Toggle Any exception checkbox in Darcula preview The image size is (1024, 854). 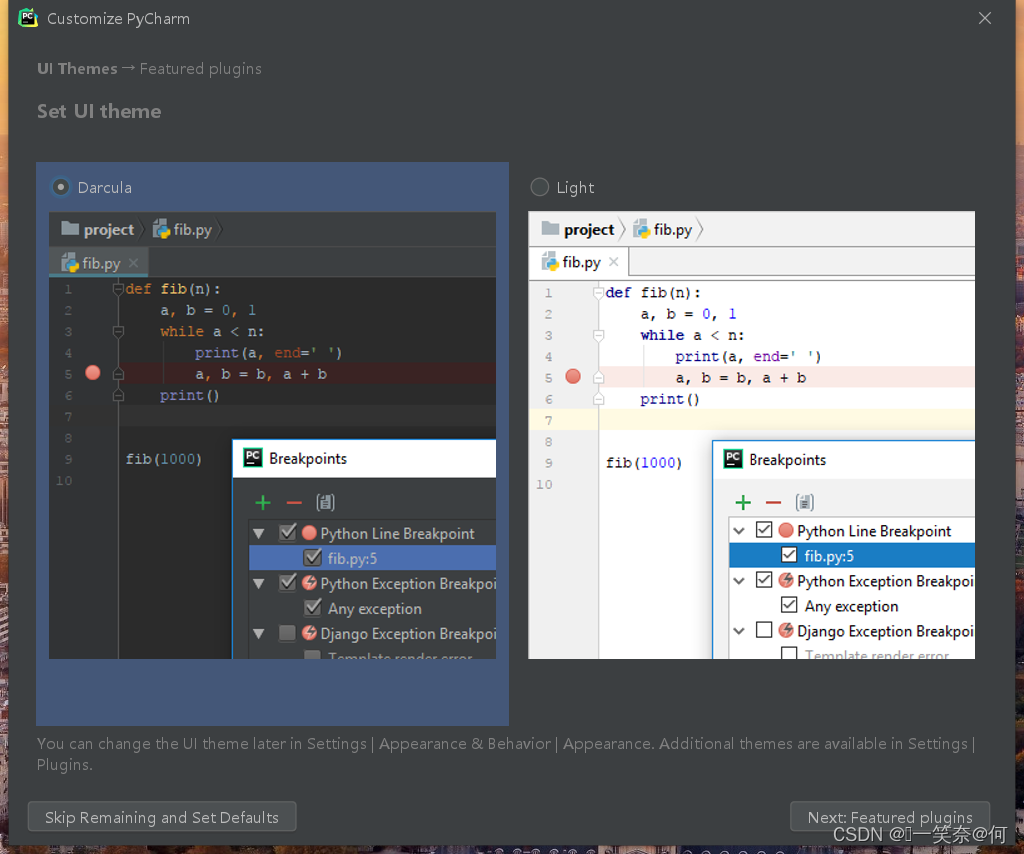312,607
